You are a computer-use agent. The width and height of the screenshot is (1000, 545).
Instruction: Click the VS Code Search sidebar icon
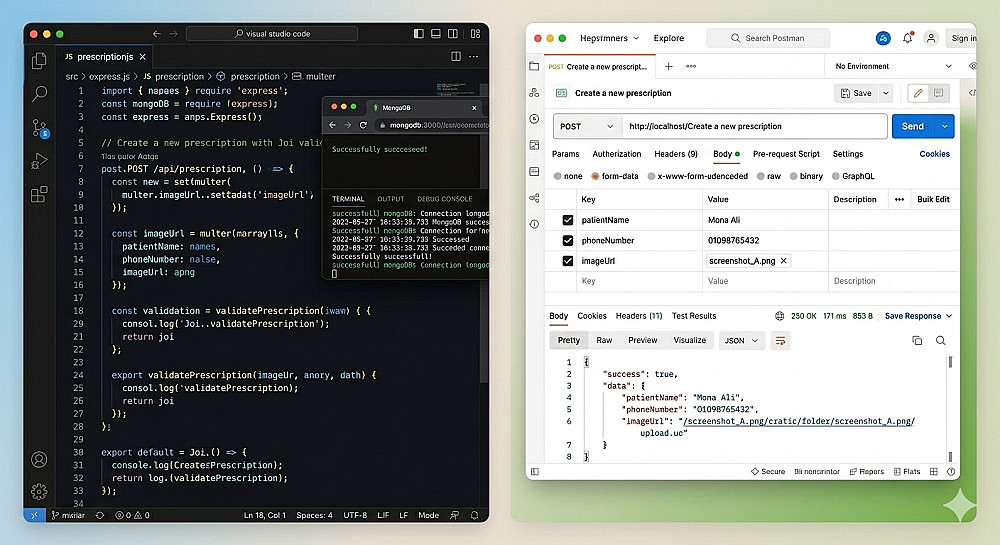point(40,94)
